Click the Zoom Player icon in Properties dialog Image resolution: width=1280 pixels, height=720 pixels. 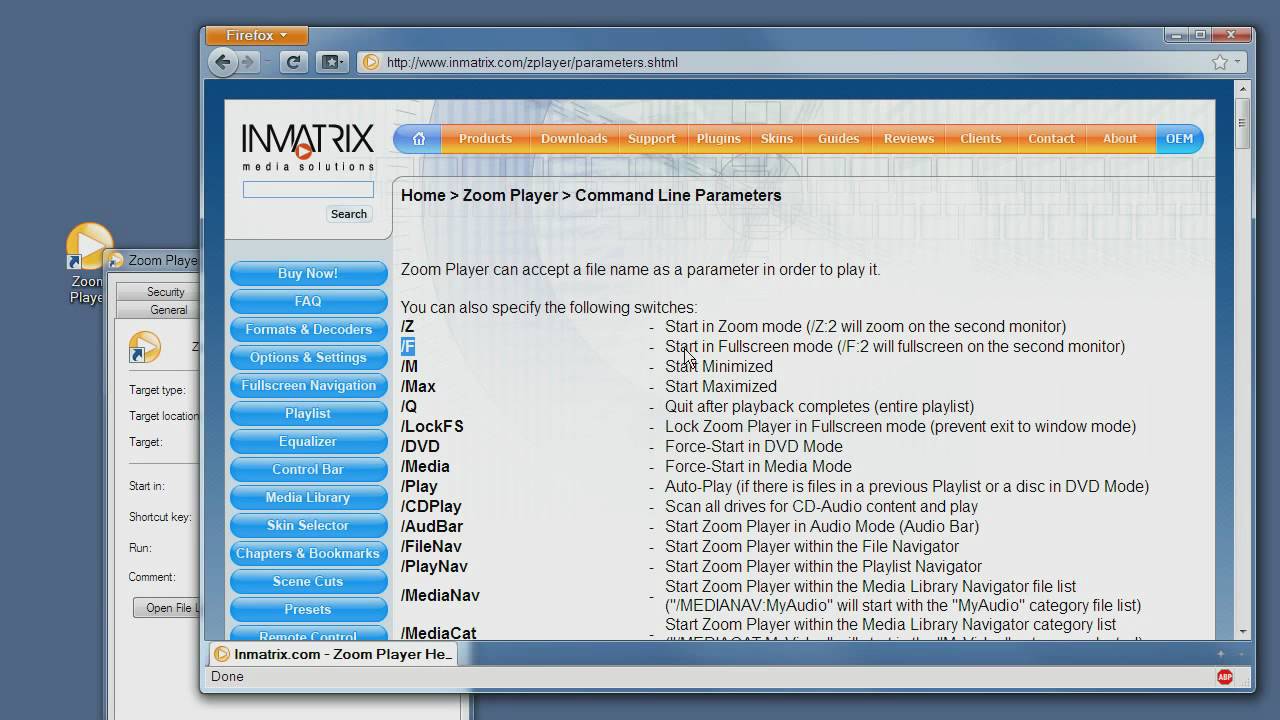click(x=145, y=347)
